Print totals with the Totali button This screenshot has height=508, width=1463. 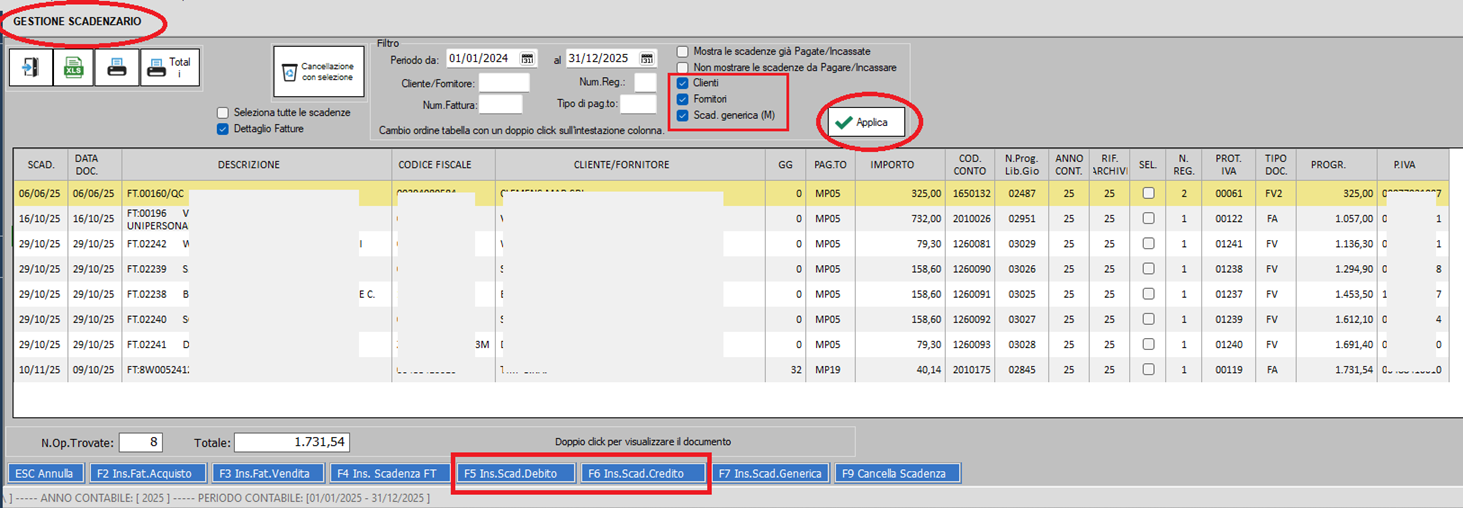click(170, 67)
